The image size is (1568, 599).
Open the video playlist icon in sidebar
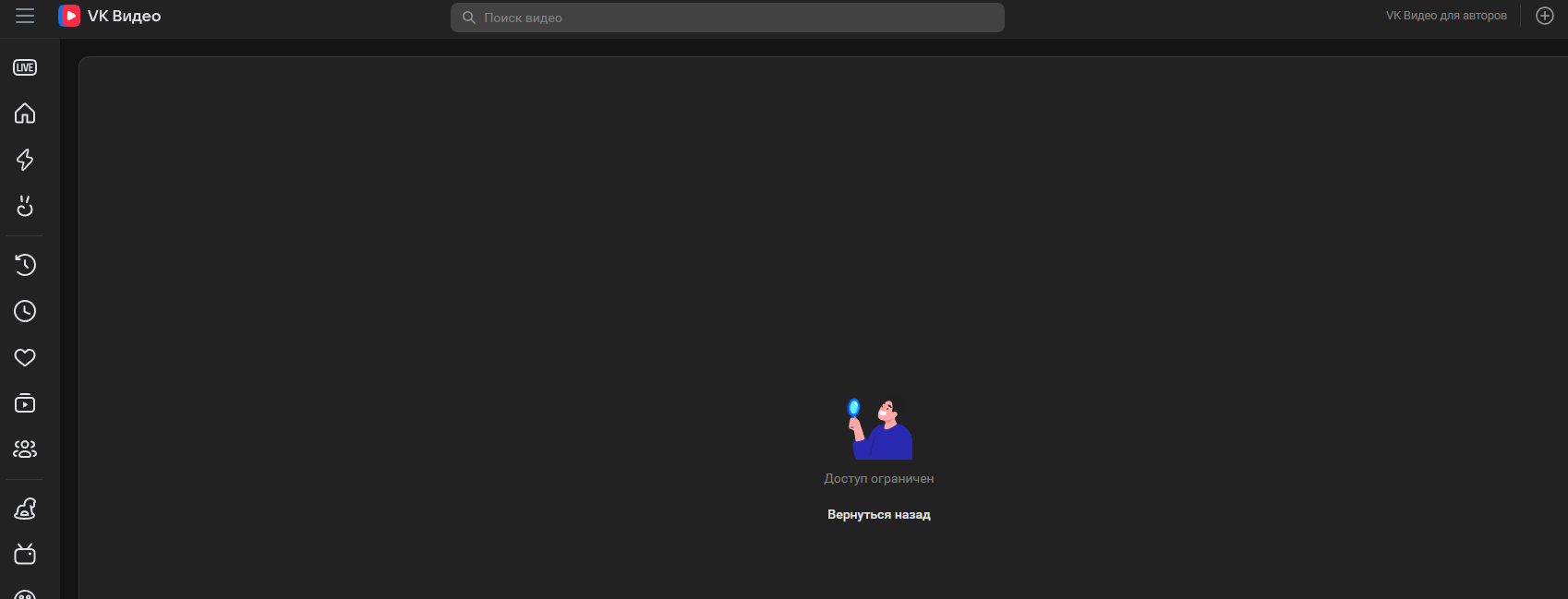tap(25, 403)
